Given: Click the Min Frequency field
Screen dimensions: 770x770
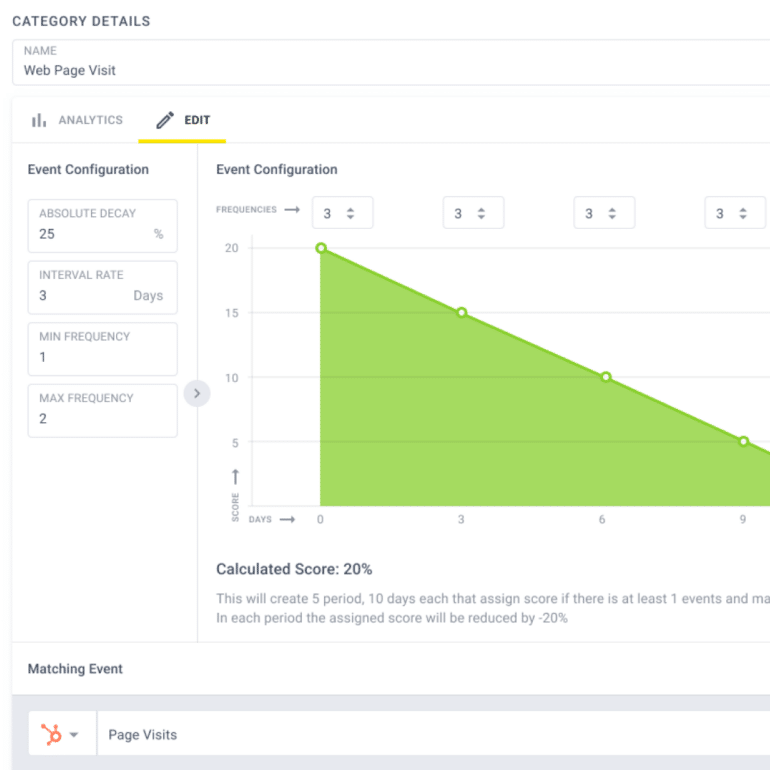Looking at the screenshot, I should (x=103, y=349).
